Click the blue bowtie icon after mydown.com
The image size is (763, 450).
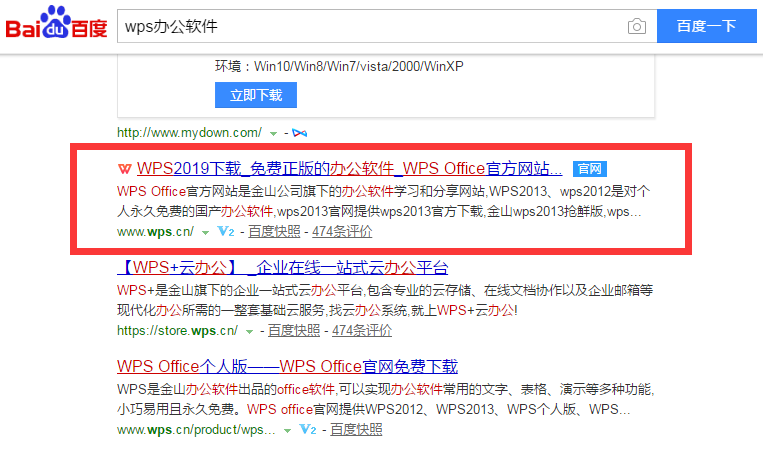tap(299, 133)
